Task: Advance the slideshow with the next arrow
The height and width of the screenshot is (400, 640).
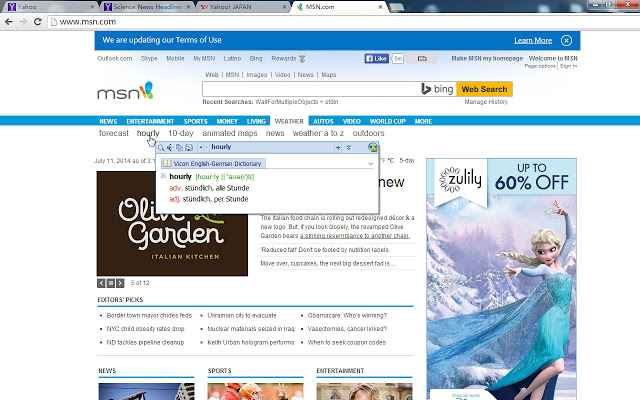Action: [120, 282]
